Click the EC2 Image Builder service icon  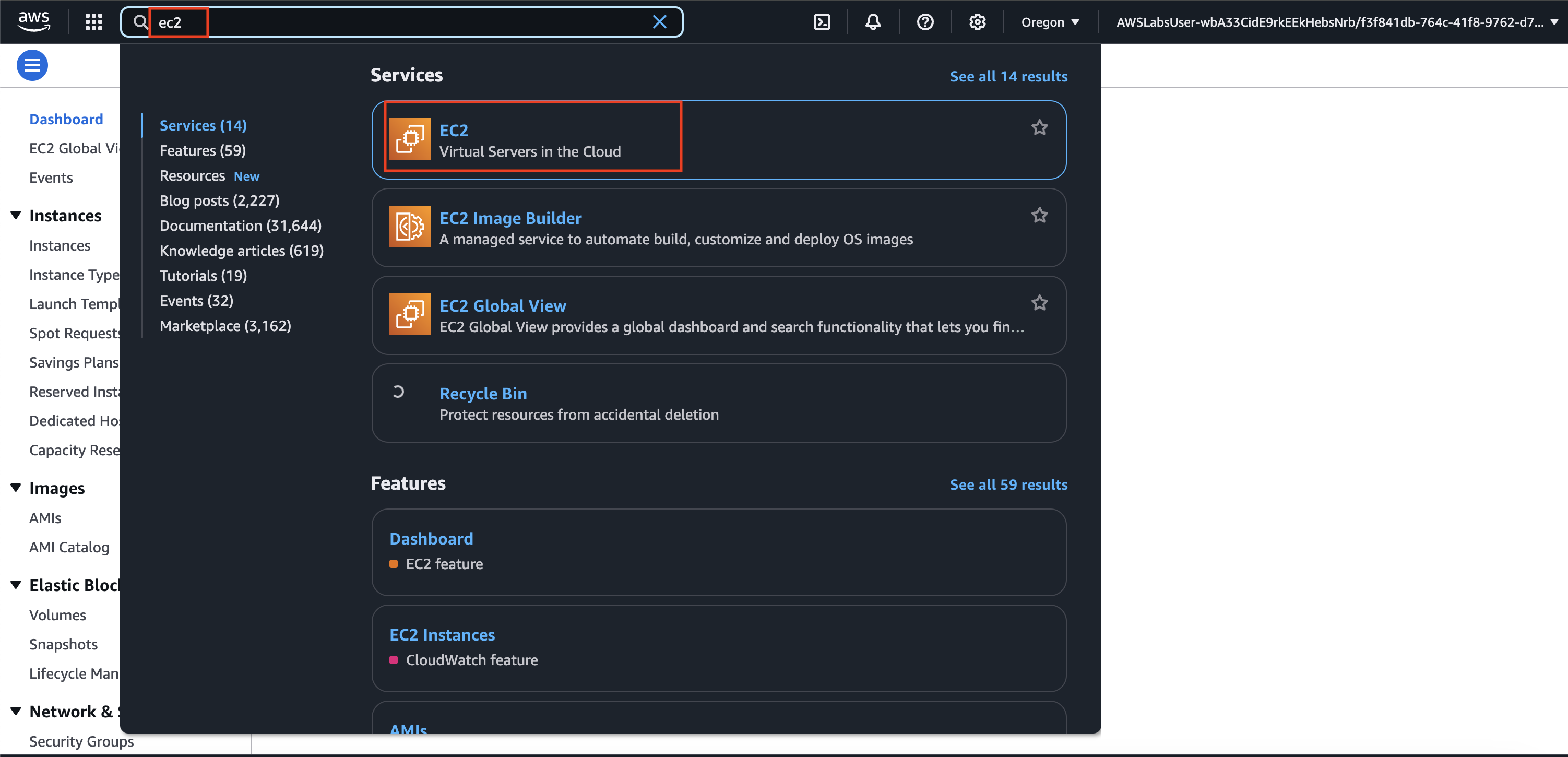410,227
